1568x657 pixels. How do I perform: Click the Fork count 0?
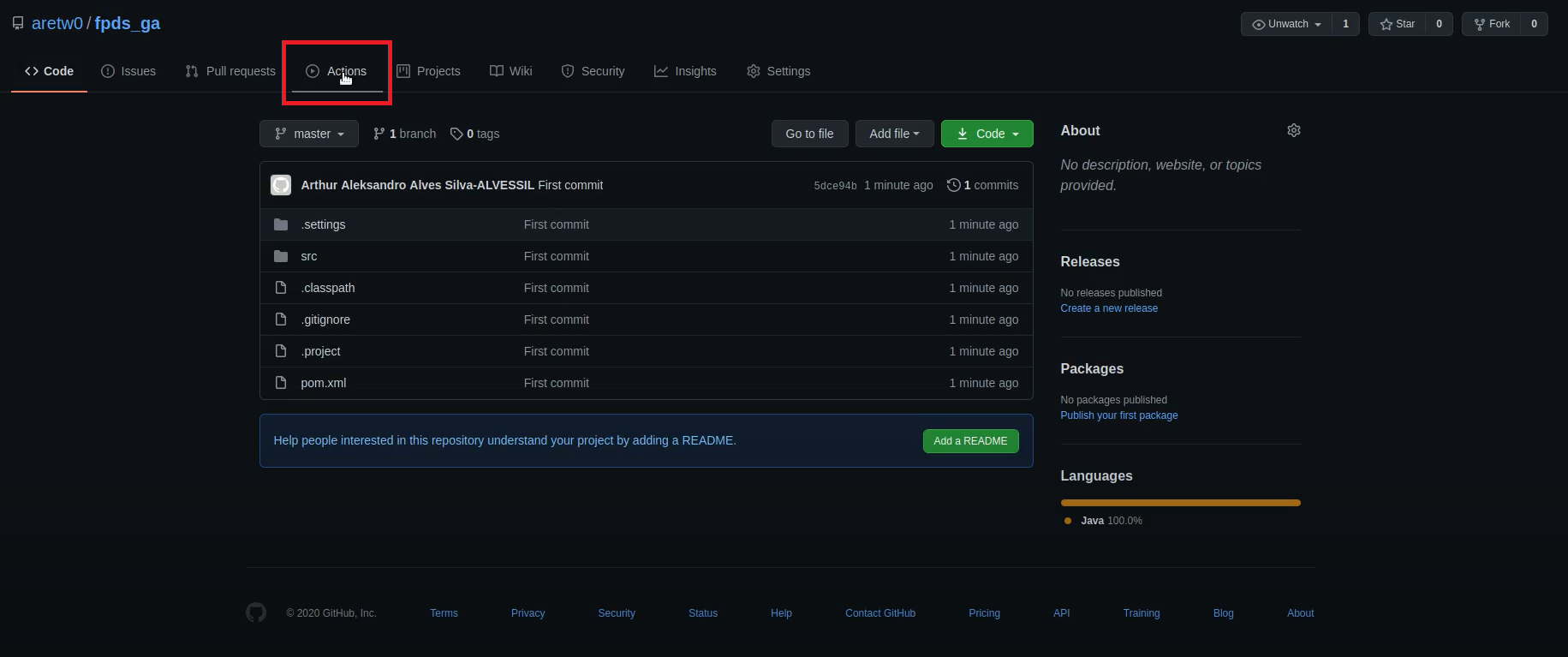pos(1534,24)
